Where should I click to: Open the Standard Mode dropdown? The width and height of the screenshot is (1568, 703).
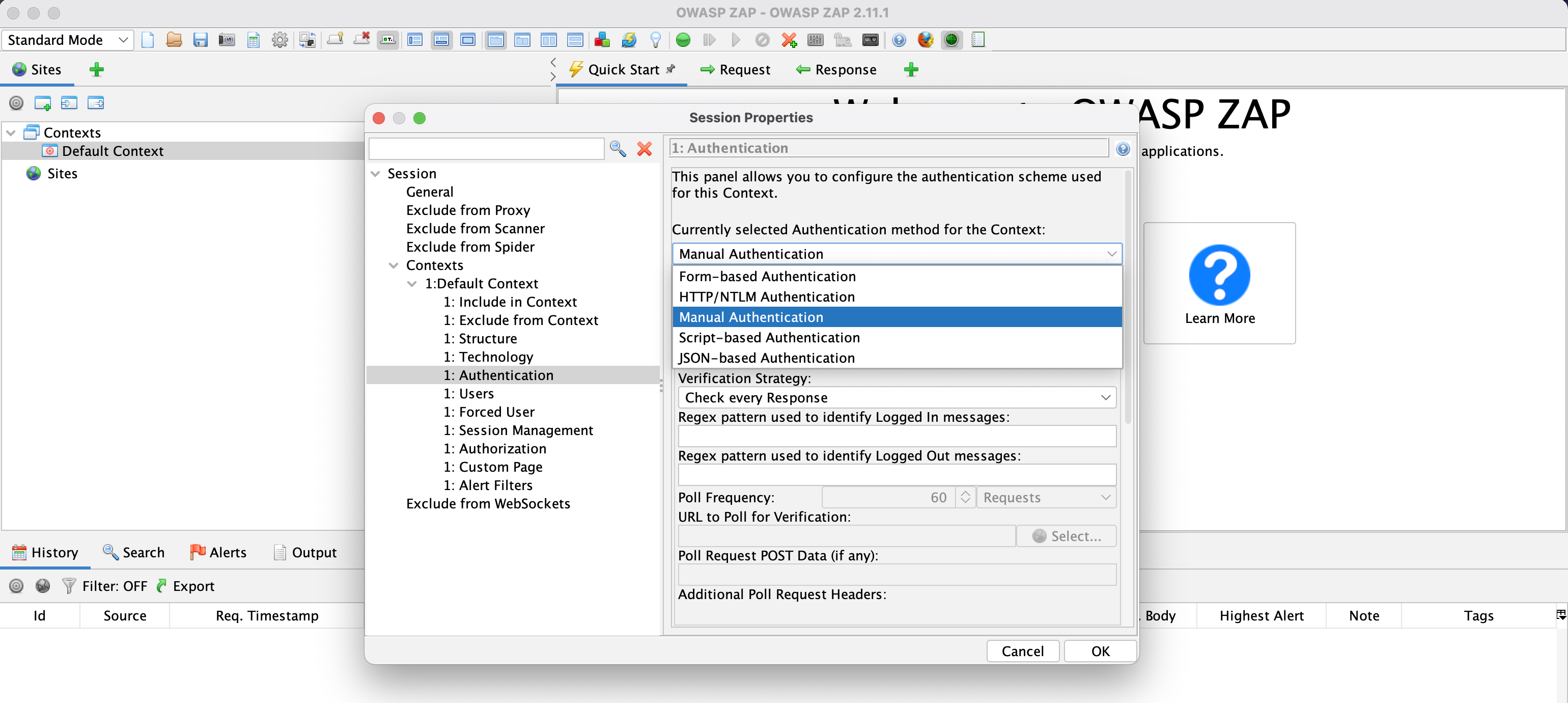68,40
